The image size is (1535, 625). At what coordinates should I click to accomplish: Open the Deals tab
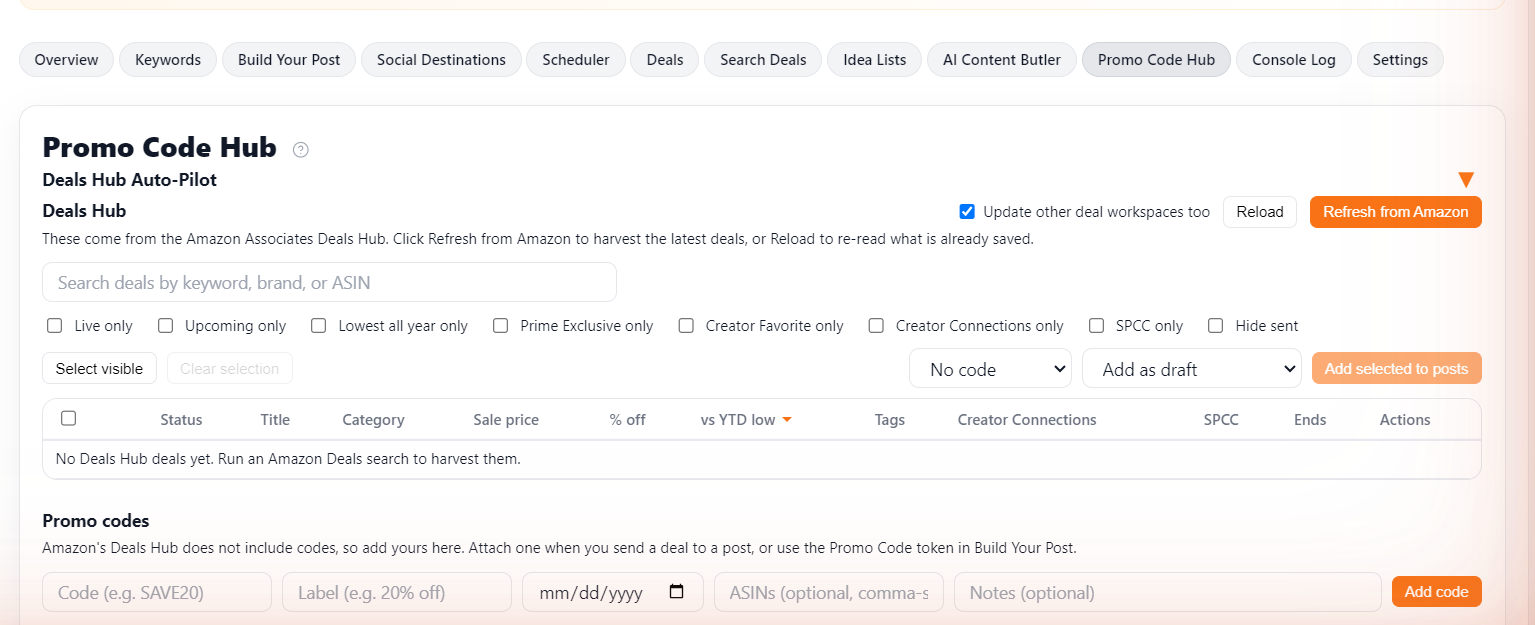(x=665, y=60)
